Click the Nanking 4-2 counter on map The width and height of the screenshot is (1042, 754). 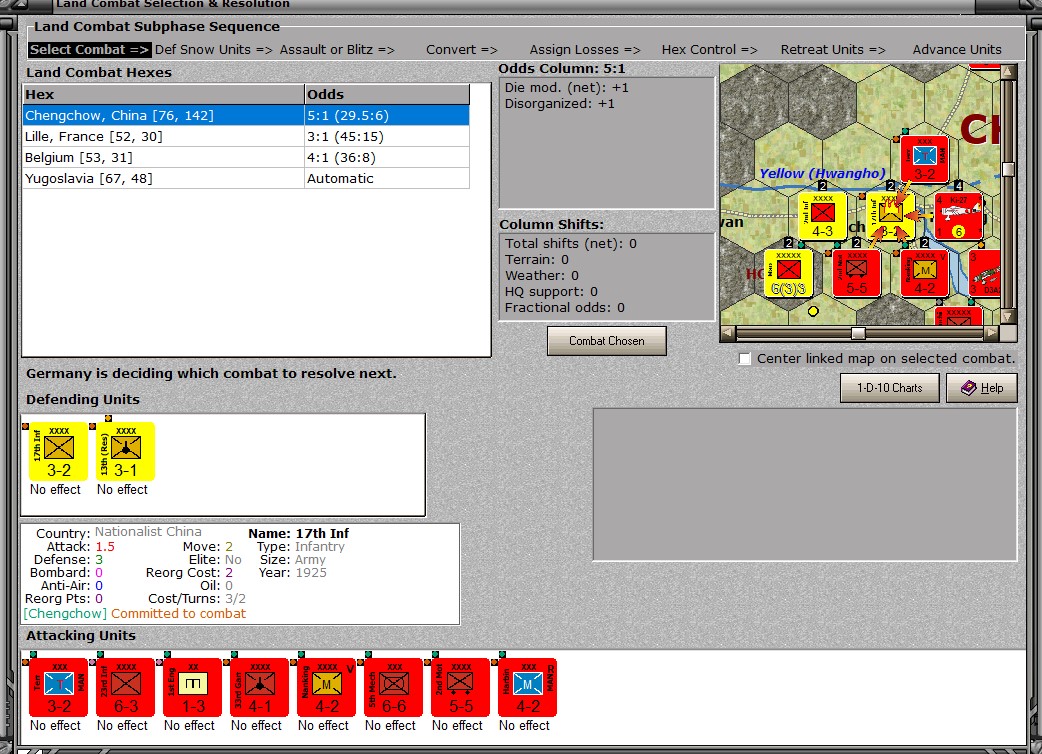[x=924, y=272]
